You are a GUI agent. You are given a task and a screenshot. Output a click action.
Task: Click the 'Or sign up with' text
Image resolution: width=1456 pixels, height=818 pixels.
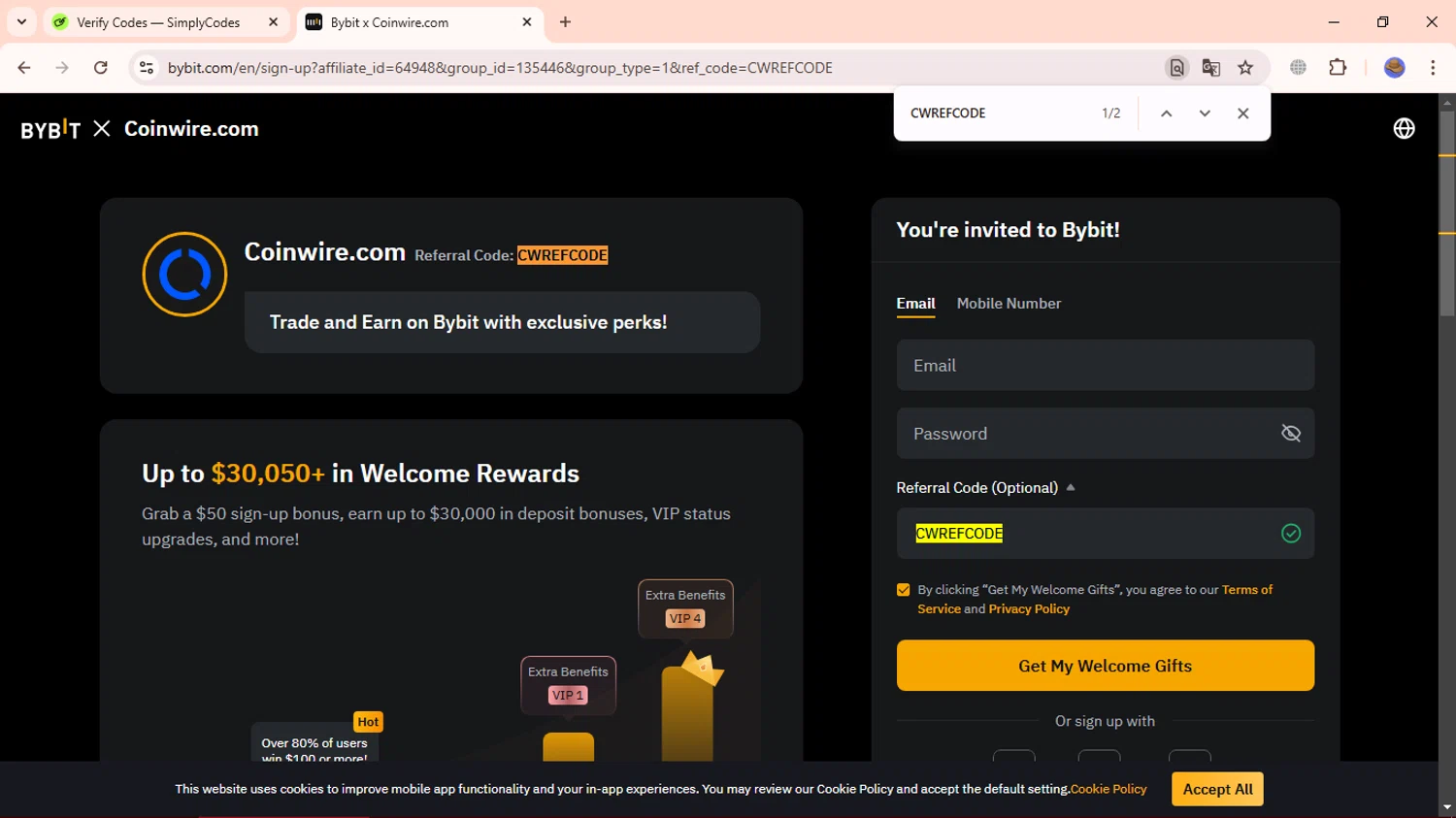pyautogui.click(x=1105, y=721)
